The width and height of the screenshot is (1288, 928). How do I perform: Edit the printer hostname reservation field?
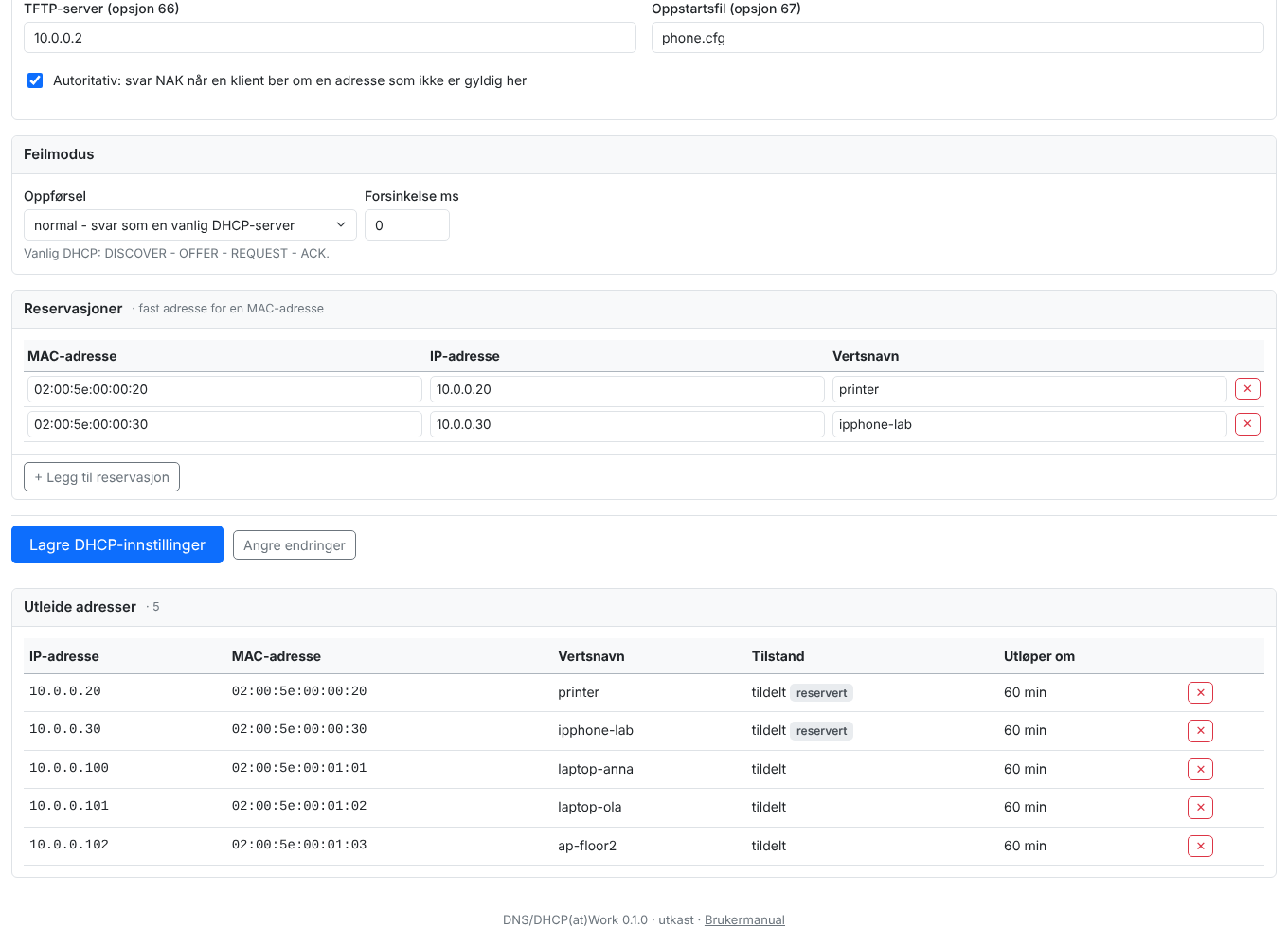tap(1029, 389)
